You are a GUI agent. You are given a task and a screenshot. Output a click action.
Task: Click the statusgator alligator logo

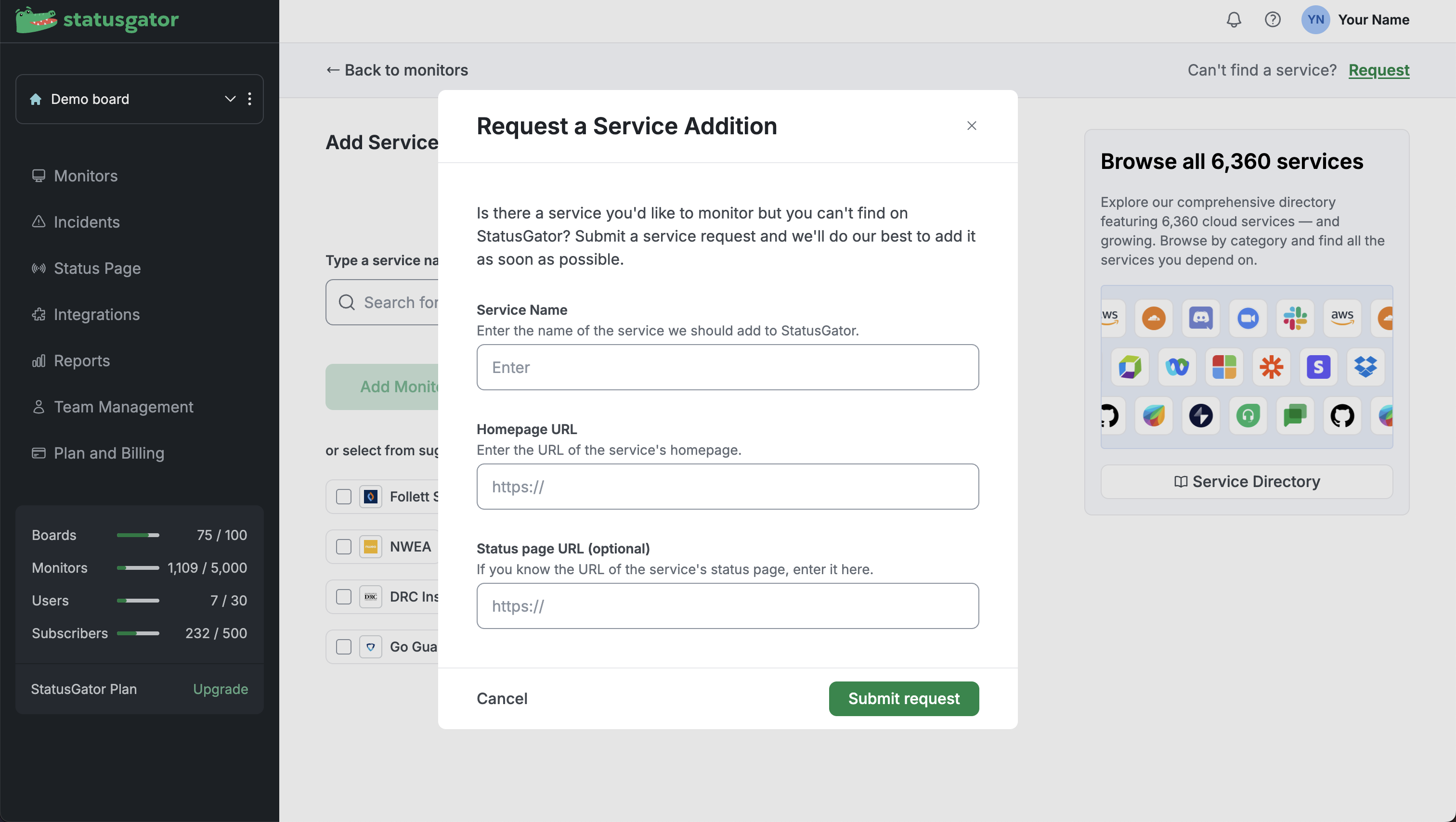36,20
